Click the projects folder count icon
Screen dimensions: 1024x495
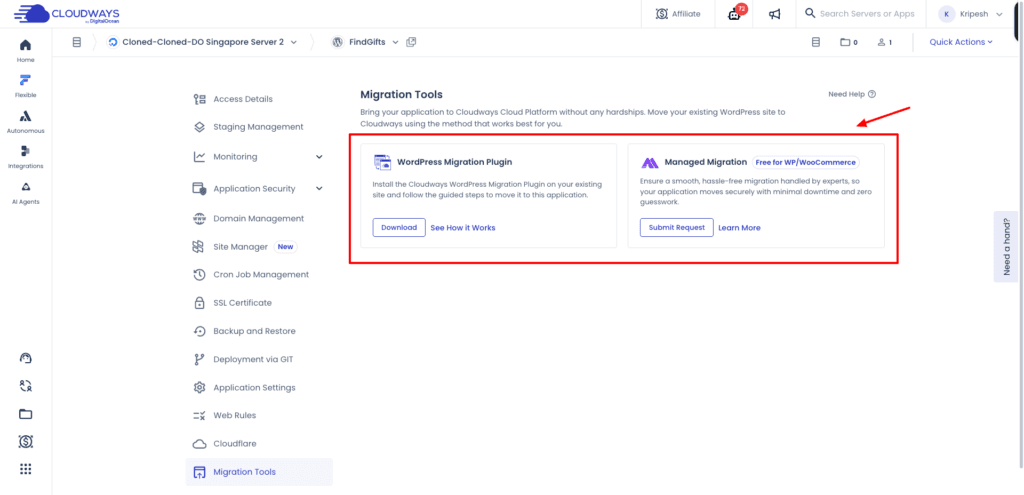[x=848, y=42]
